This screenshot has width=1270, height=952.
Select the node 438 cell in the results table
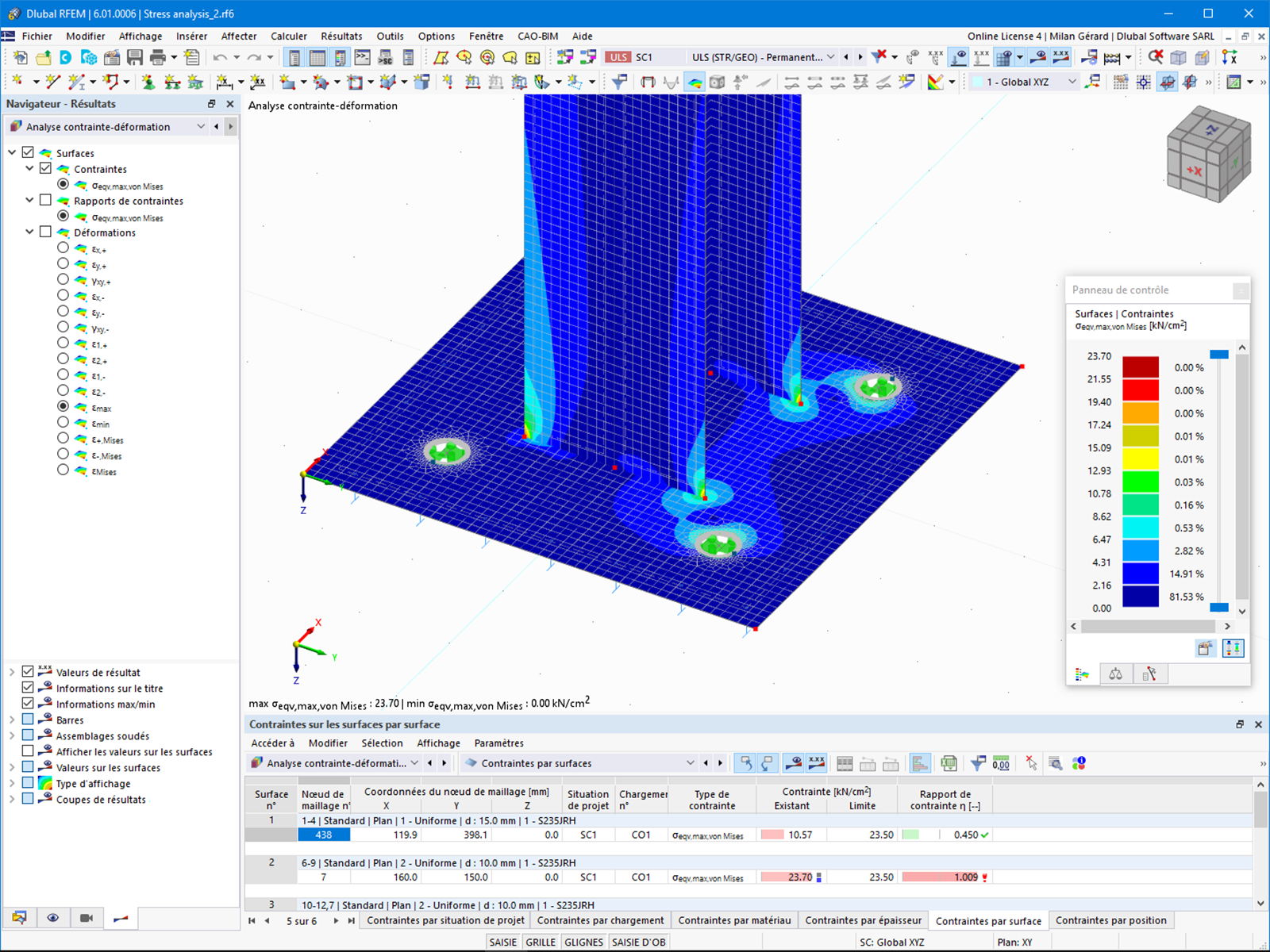[324, 835]
